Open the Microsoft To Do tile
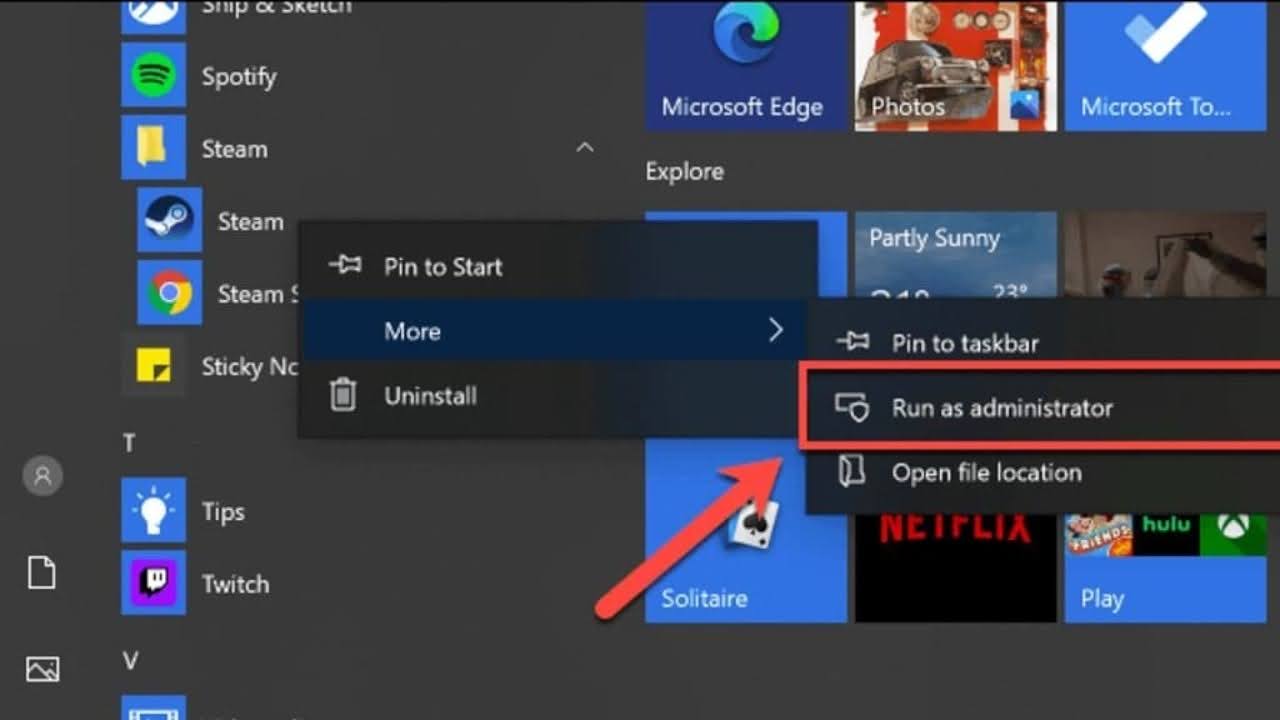This screenshot has height=720, width=1280. coord(1165,65)
